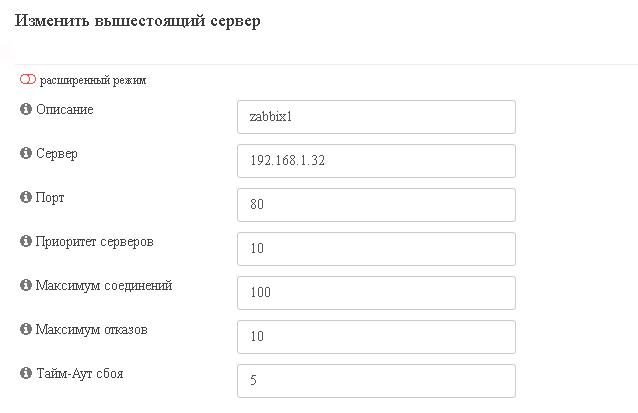Screen dimensions: 638x413
Task: Click the info icon beside Приоритет серверов
Action: click(x=26, y=241)
